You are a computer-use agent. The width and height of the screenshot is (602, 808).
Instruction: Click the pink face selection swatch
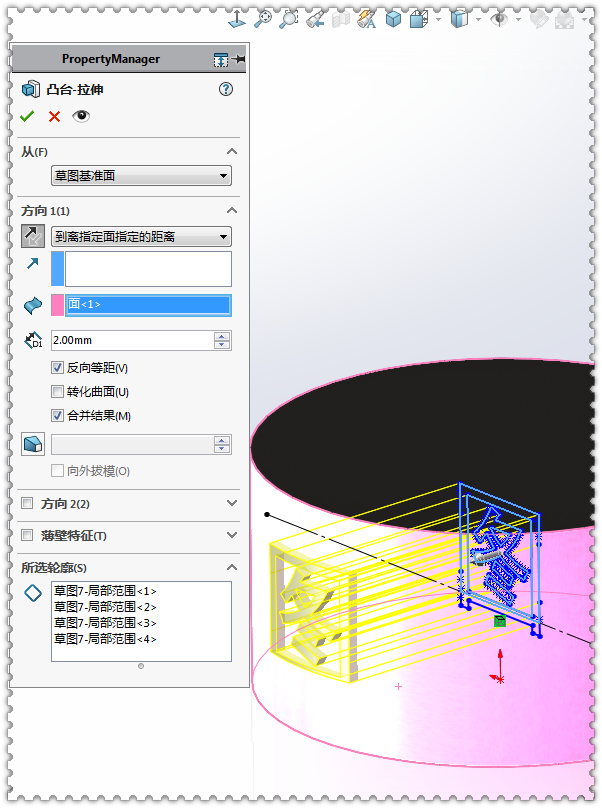[x=57, y=305]
